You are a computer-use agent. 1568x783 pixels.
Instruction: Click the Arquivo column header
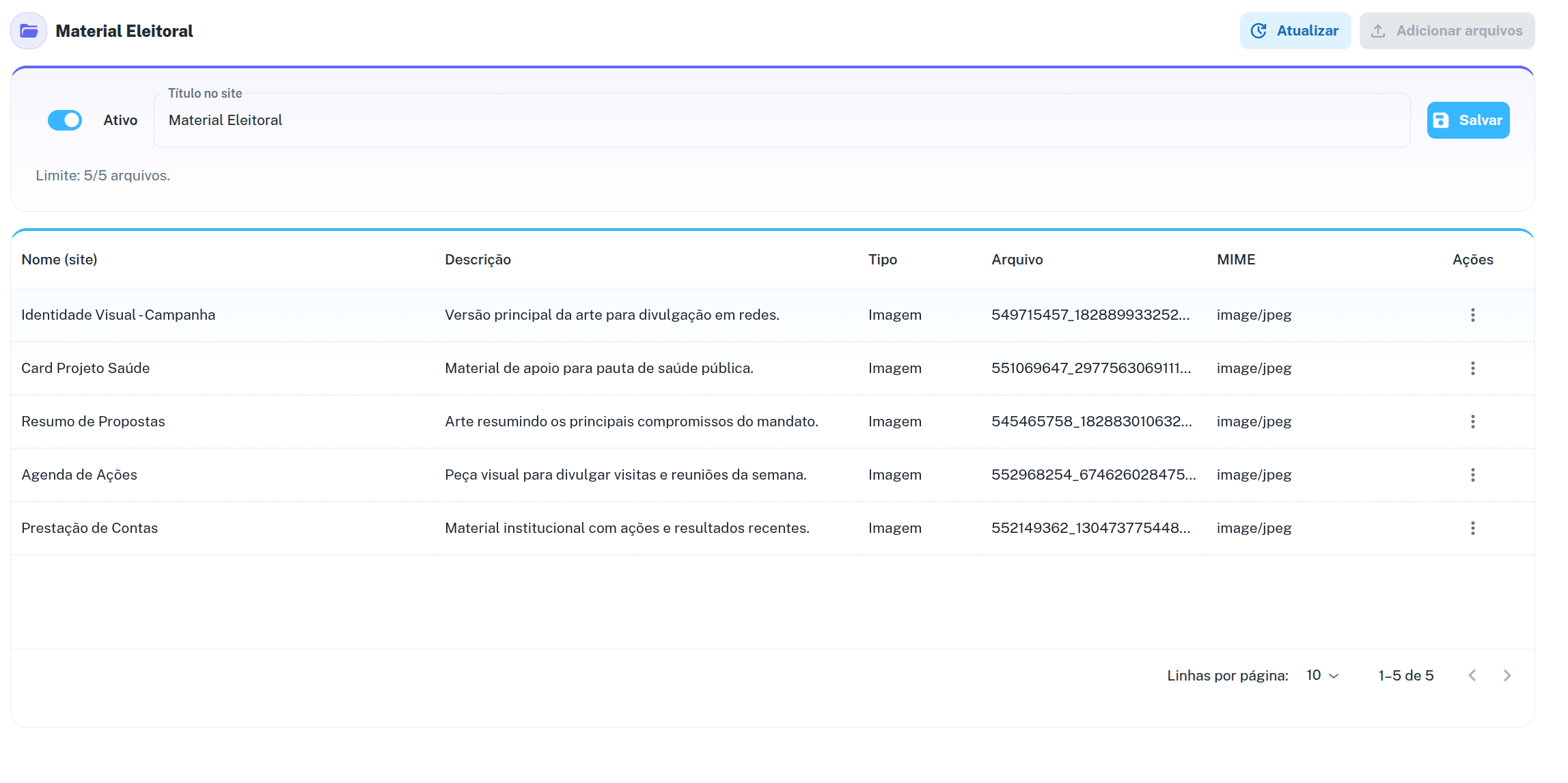click(x=1017, y=260)
